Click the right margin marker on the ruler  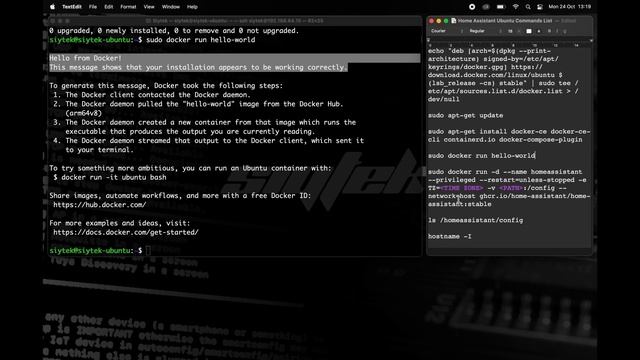click(x=591, y=40)
